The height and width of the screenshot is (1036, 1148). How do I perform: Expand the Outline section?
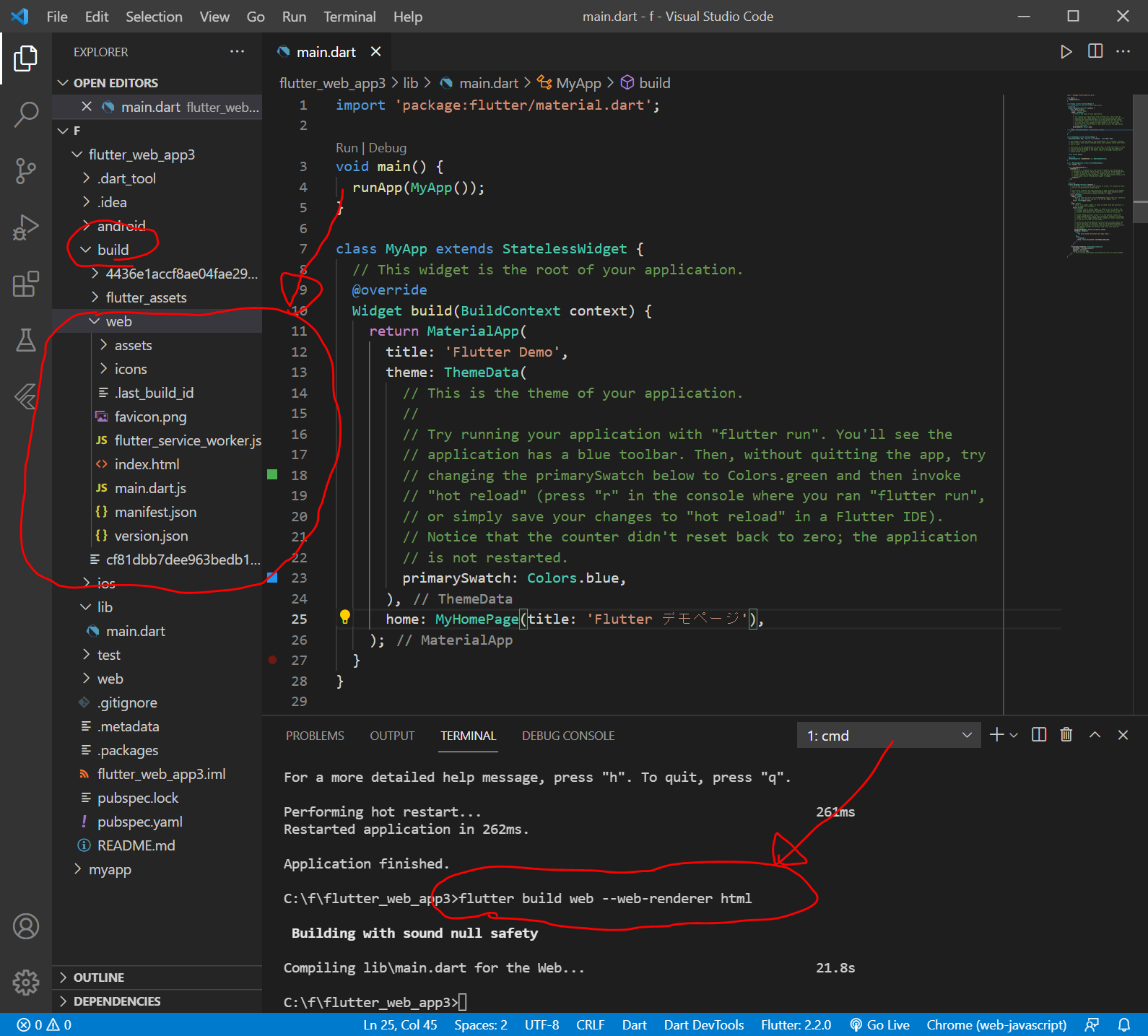pyautogui.click(x=157, y=978)
